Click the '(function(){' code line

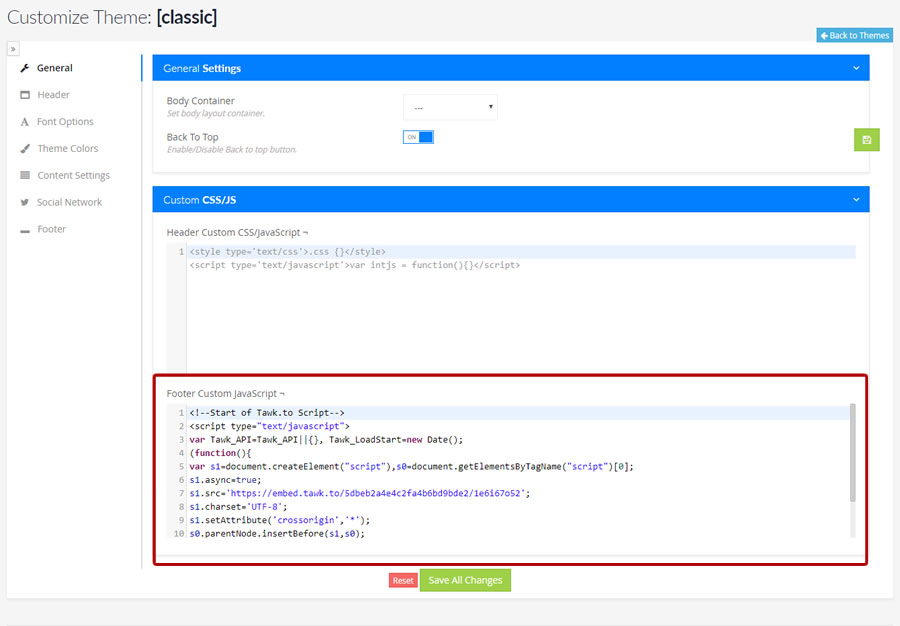[220, 453]
